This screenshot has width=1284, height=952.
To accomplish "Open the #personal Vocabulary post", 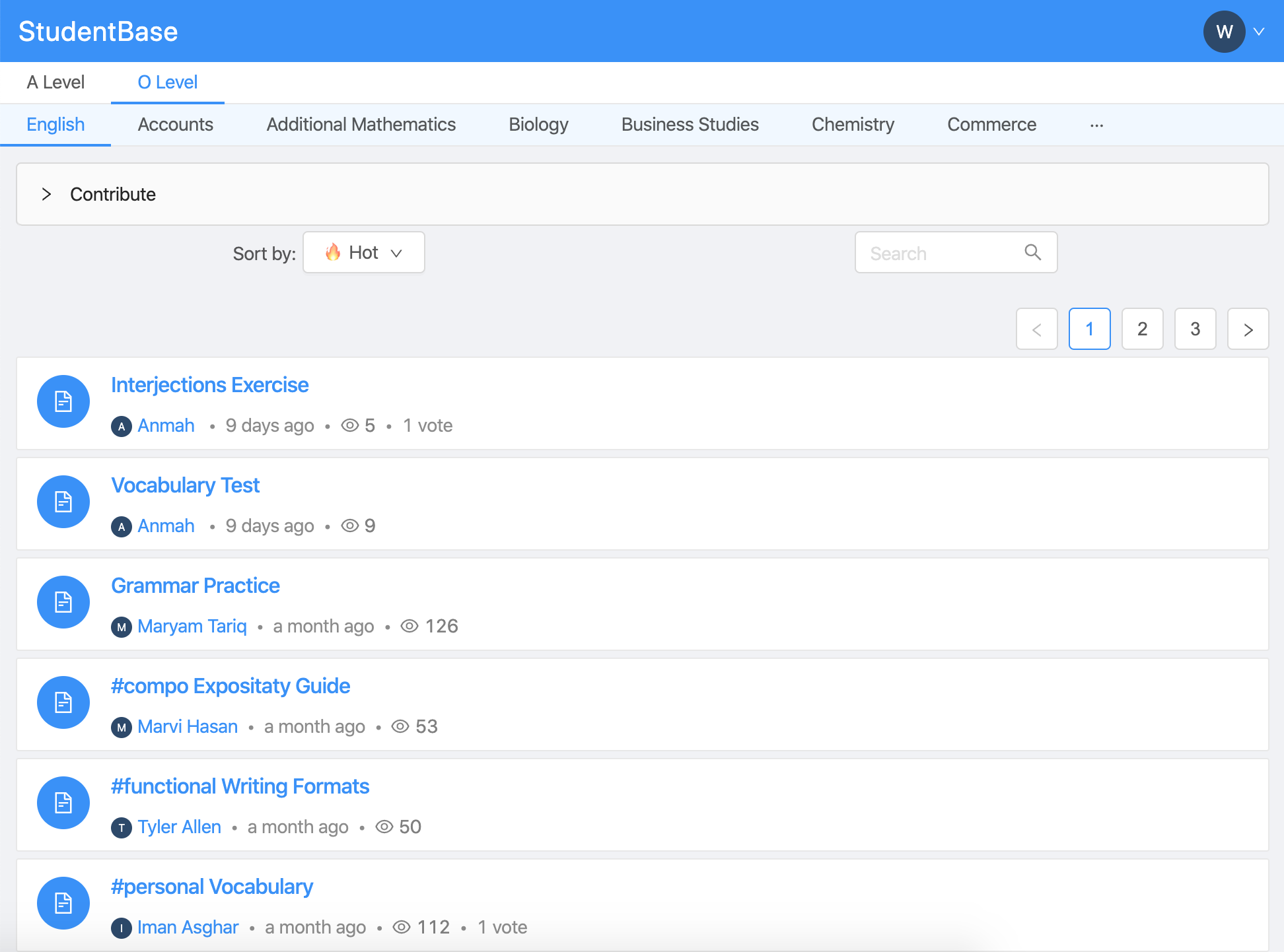I will pos(211,887).
